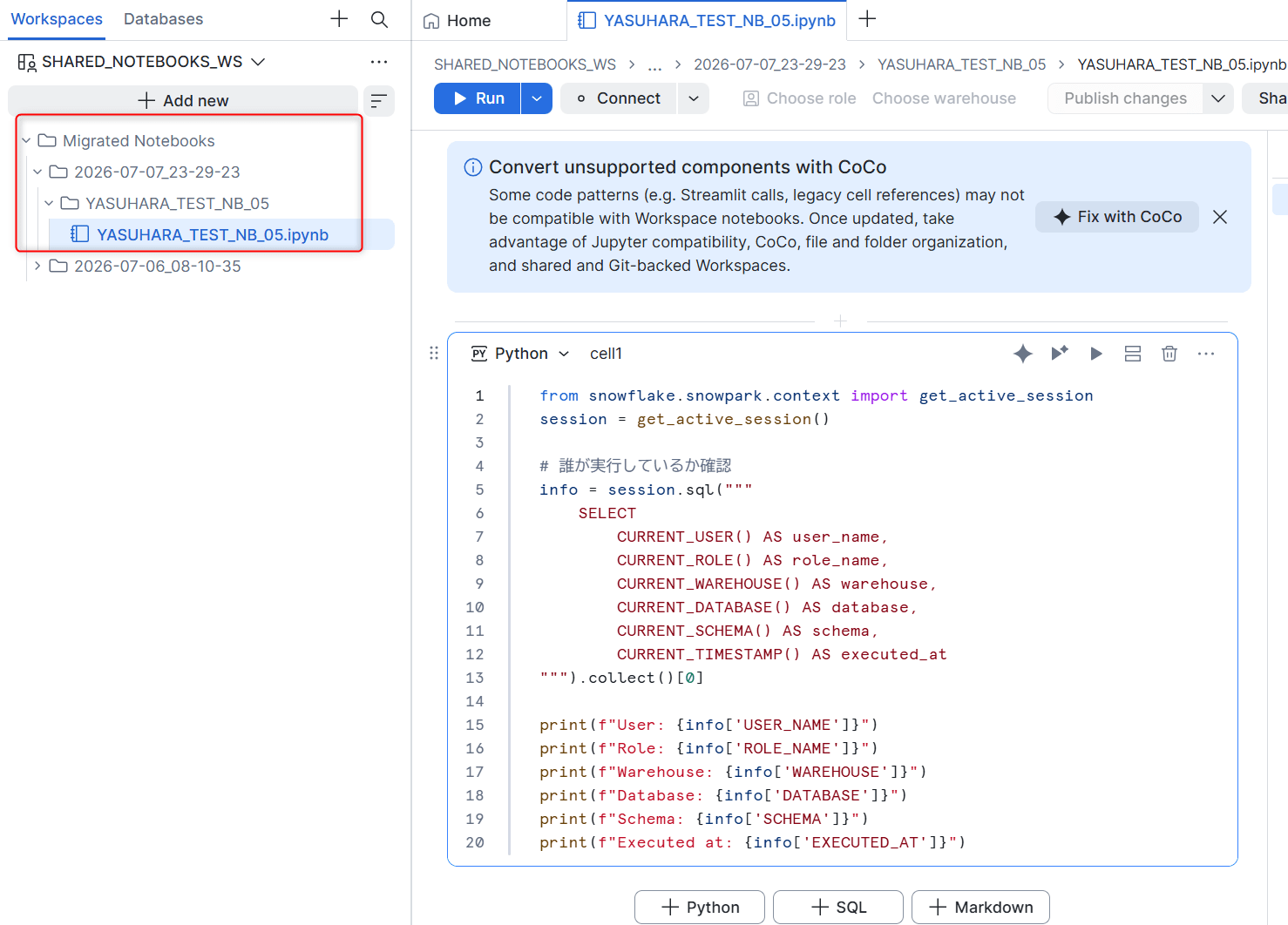The image size is (1288, 925).
Task: Click Publish changes button
Action: click(x=1125, y=98)
